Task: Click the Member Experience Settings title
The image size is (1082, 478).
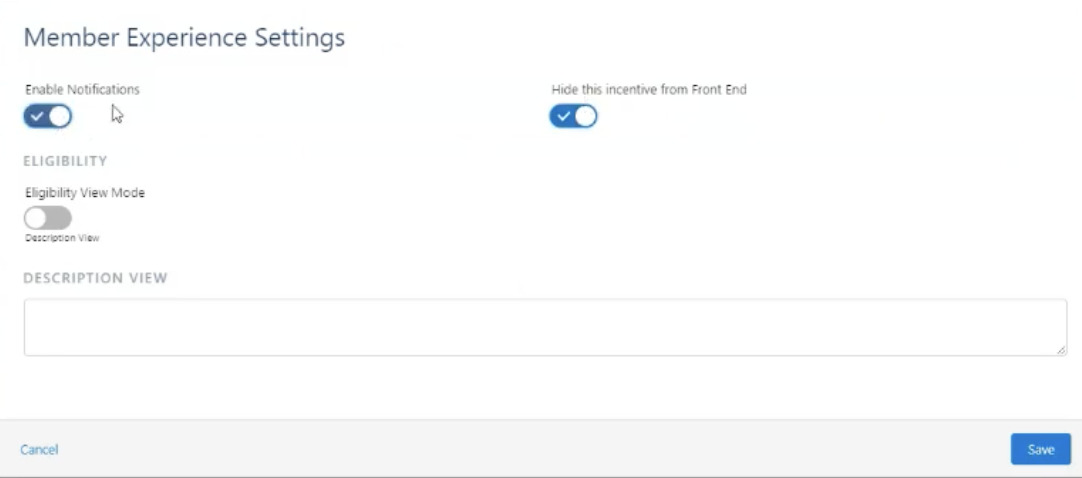Action: (184, 38)
